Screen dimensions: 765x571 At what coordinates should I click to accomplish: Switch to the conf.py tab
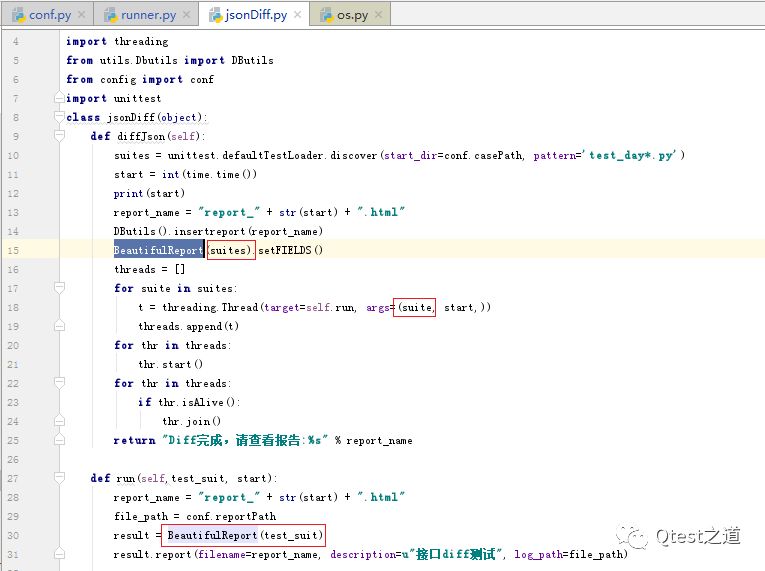coord(49,15)
